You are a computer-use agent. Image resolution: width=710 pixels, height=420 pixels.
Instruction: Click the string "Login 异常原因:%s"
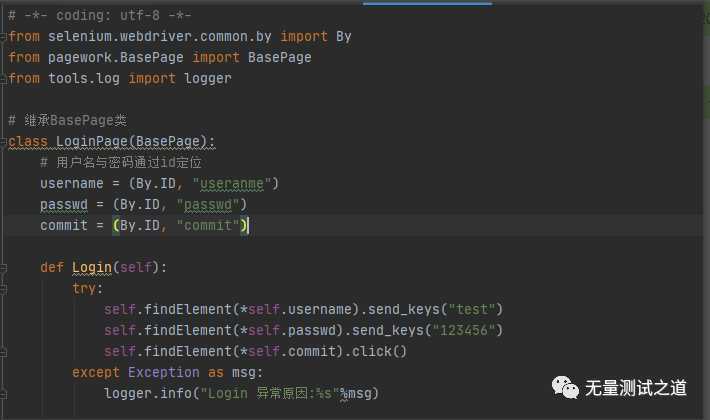tap(270, 393)
